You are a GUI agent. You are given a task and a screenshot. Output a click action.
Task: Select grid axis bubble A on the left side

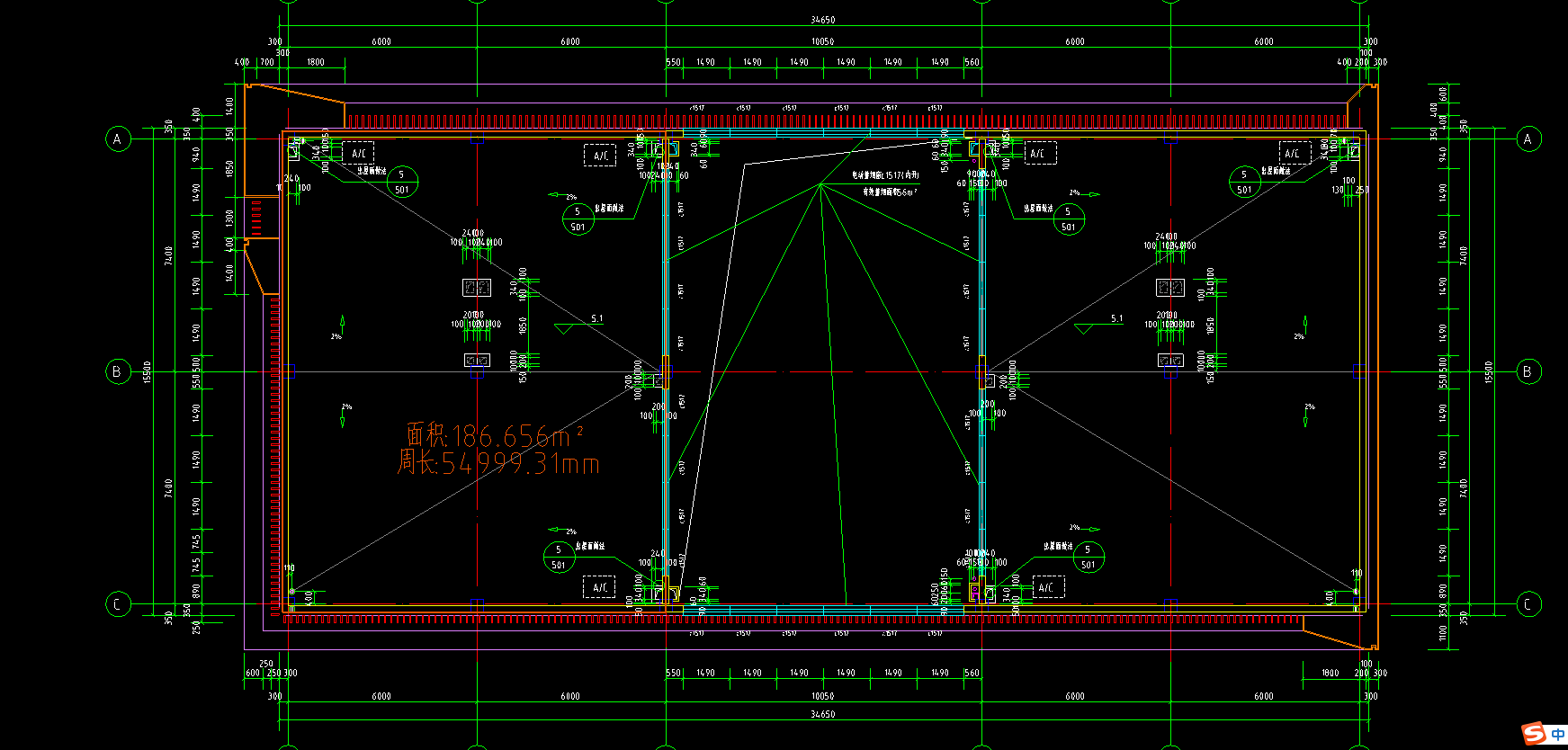click(117, 138)
